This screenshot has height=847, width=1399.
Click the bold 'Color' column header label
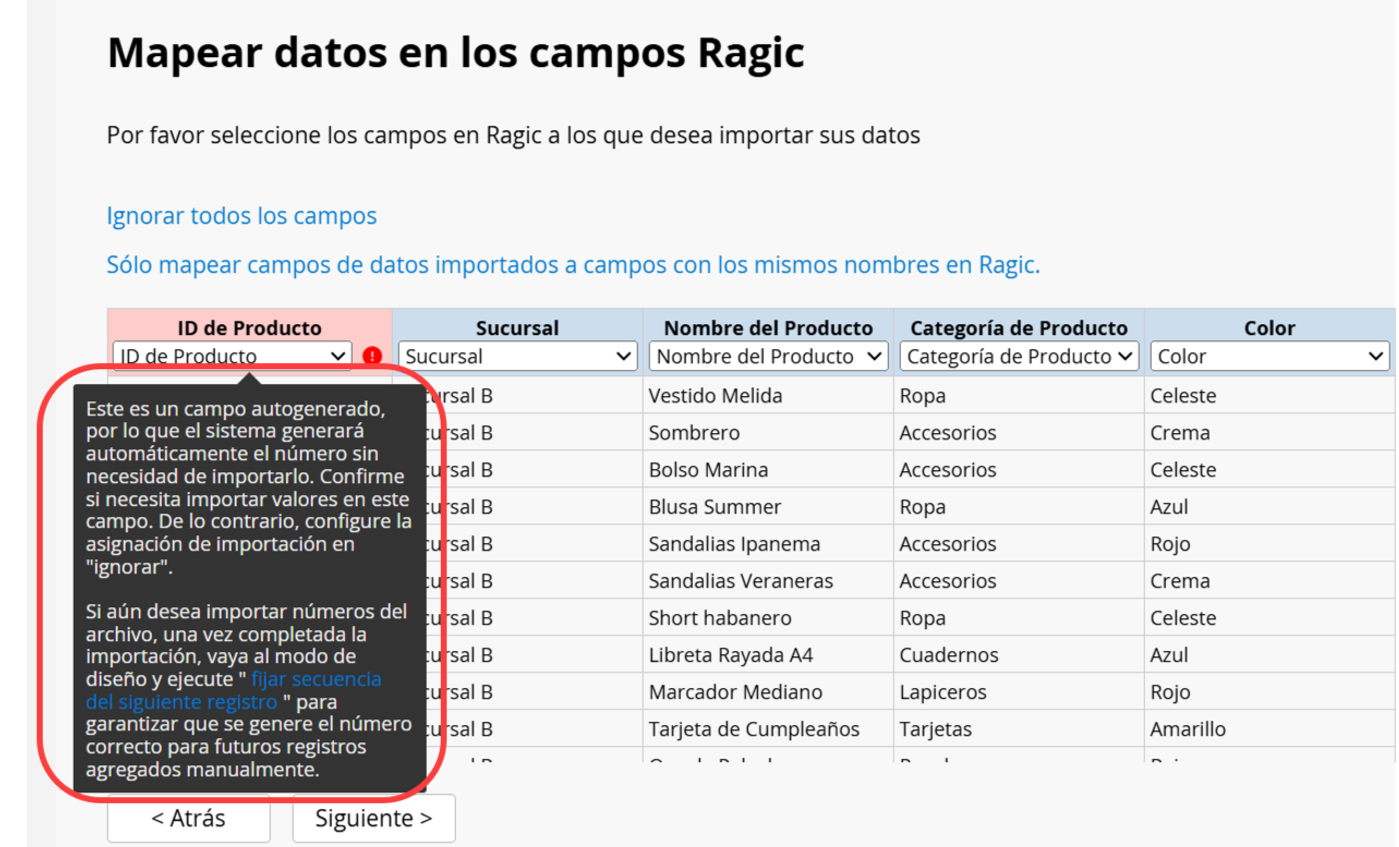pos(1270,328)
